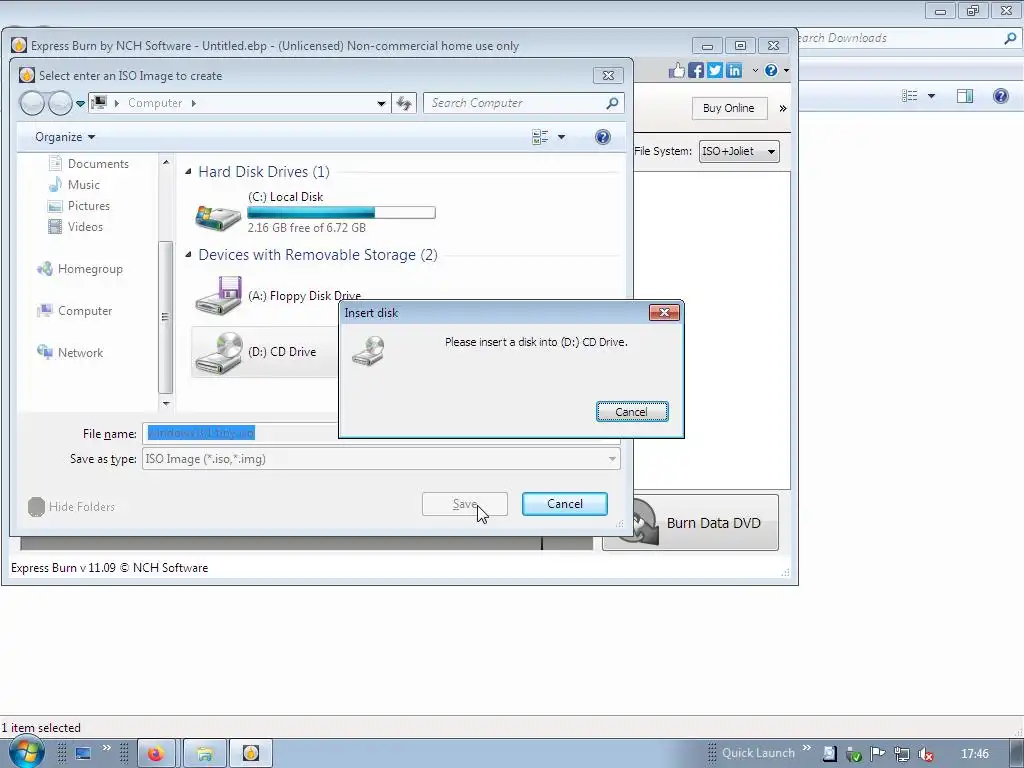Viewport: 1024px width, 768px height.
Task: Click the show desktop quick launch icon
Action: pyautogui.click(x=83, y=754)
